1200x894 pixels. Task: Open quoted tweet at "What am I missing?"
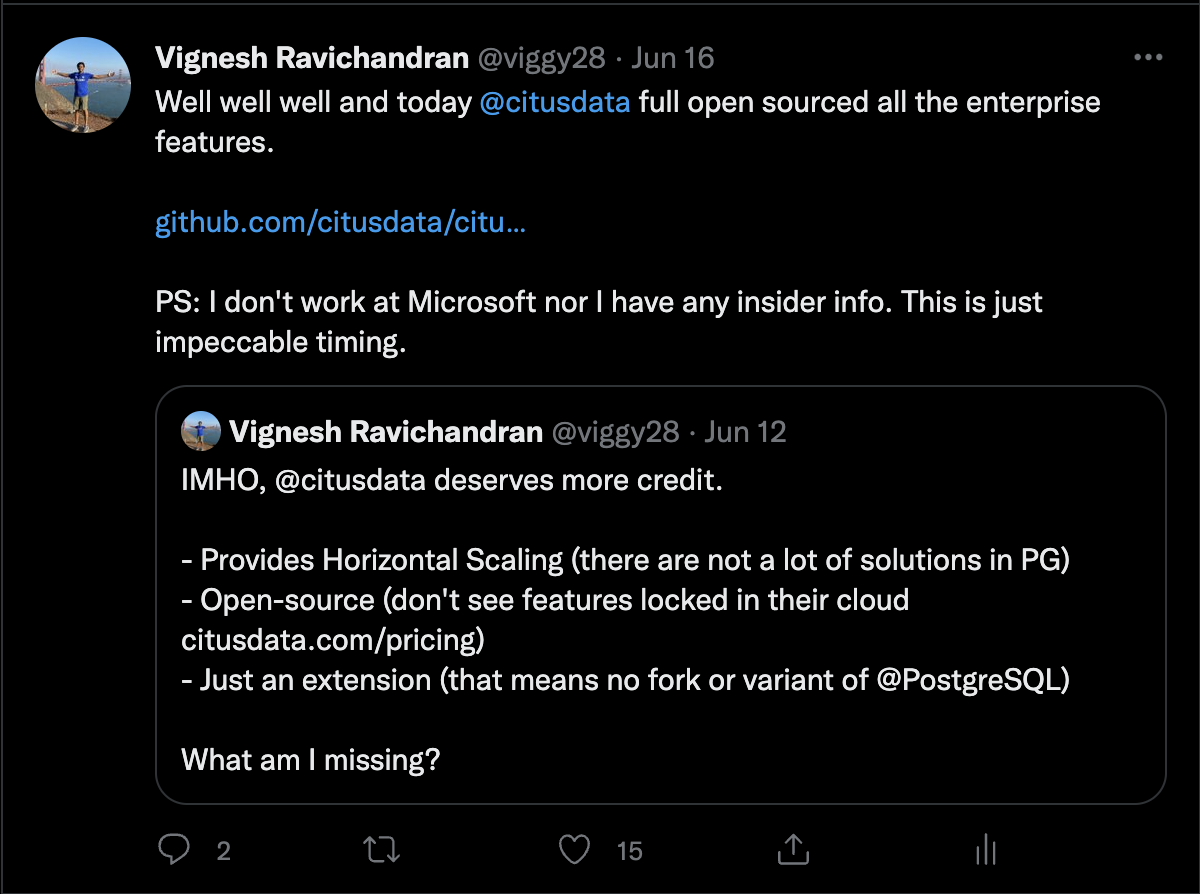pos(310,759)
